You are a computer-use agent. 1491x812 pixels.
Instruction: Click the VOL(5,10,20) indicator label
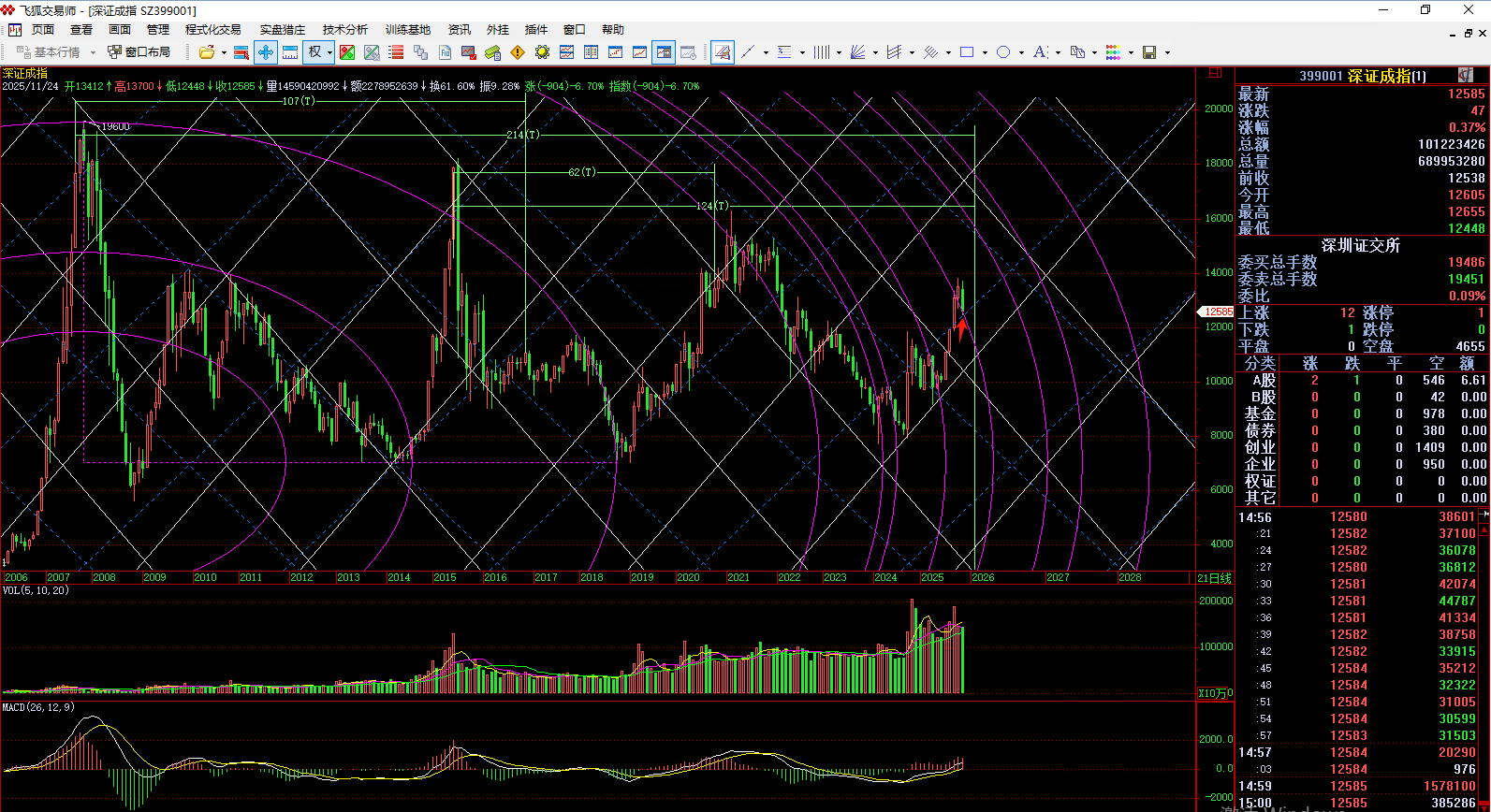click(x=36, y=590)
